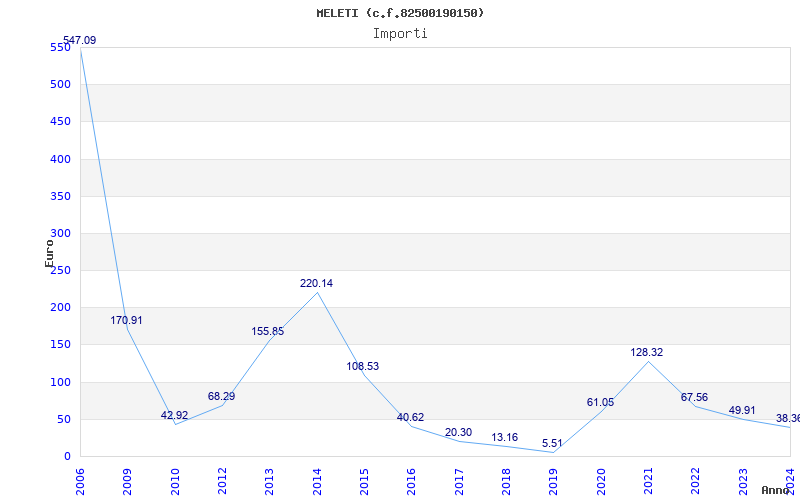The height and width of the screenshot is (500, 800).
Task: Click the 220.14 peak data label
Action: pos(316,283)
